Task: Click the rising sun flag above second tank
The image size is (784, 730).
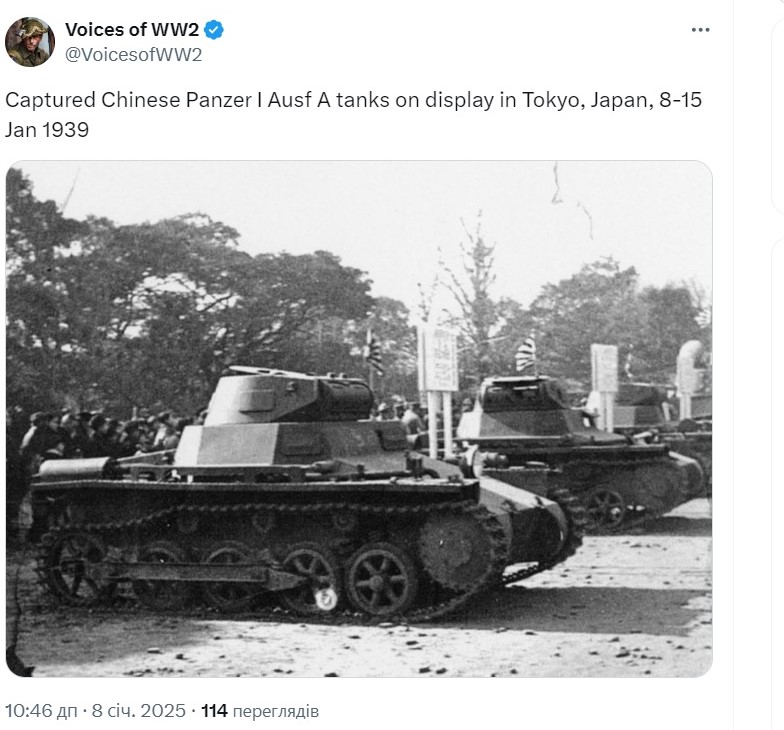Action: click(526, 353)
